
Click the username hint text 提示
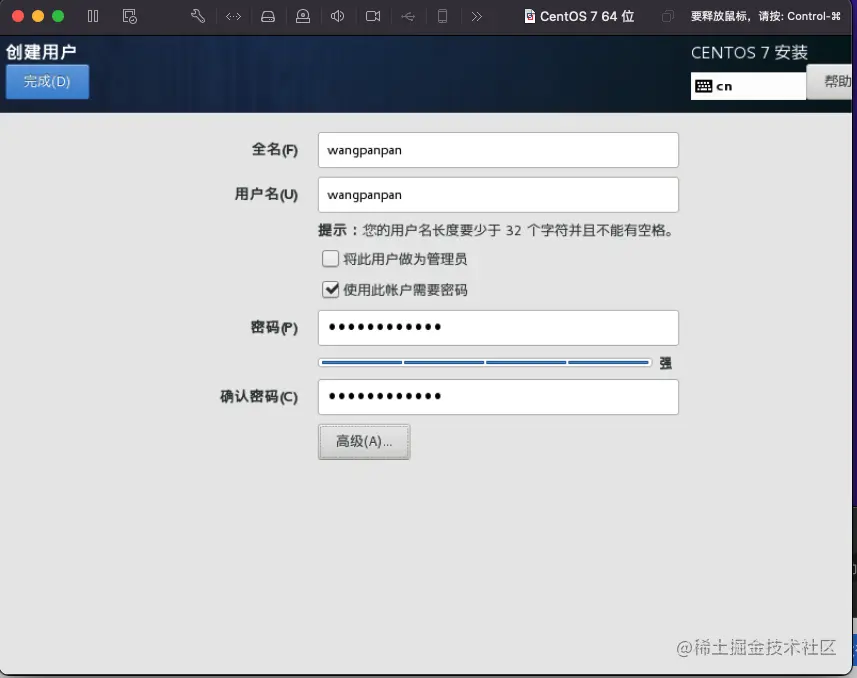click(x=495, y=230)
